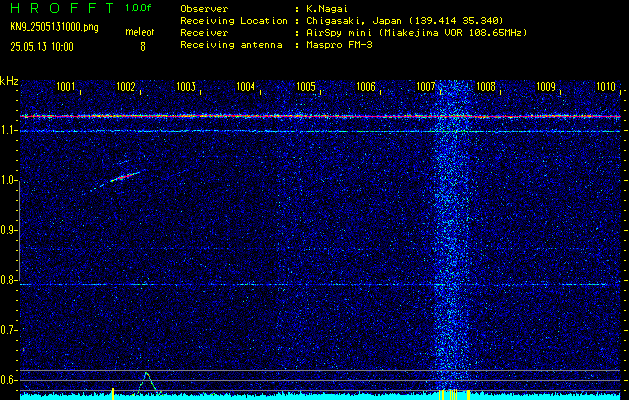Viewport: 629px width, 400px height.
Task: Select the date stamp 25.05.13 10:00
Action: click(x=42, y=47)
